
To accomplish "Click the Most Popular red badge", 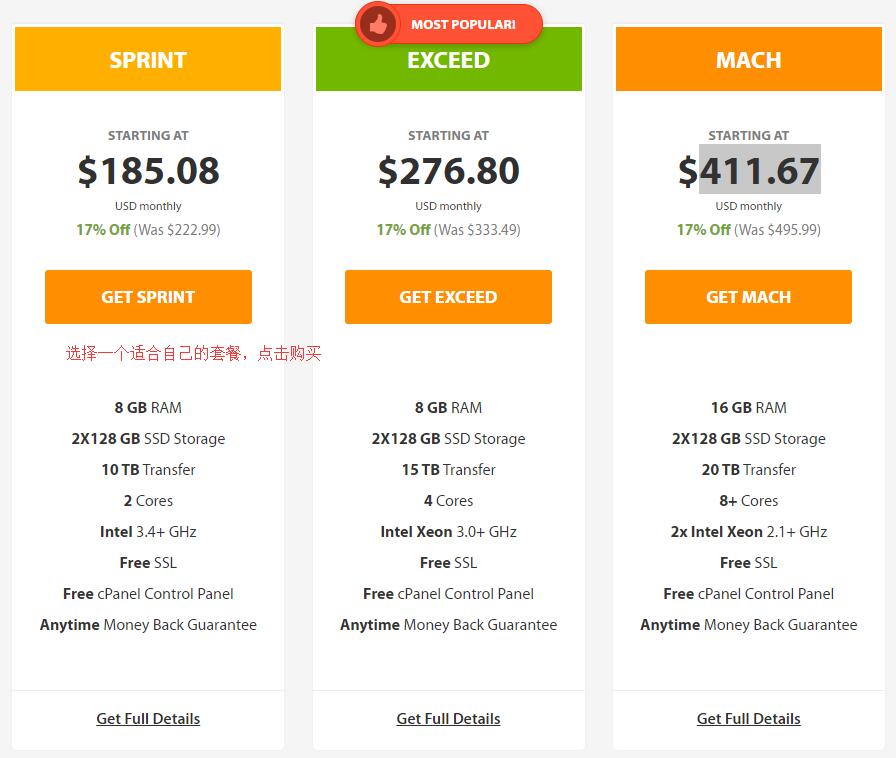I will tap(449, 25).
